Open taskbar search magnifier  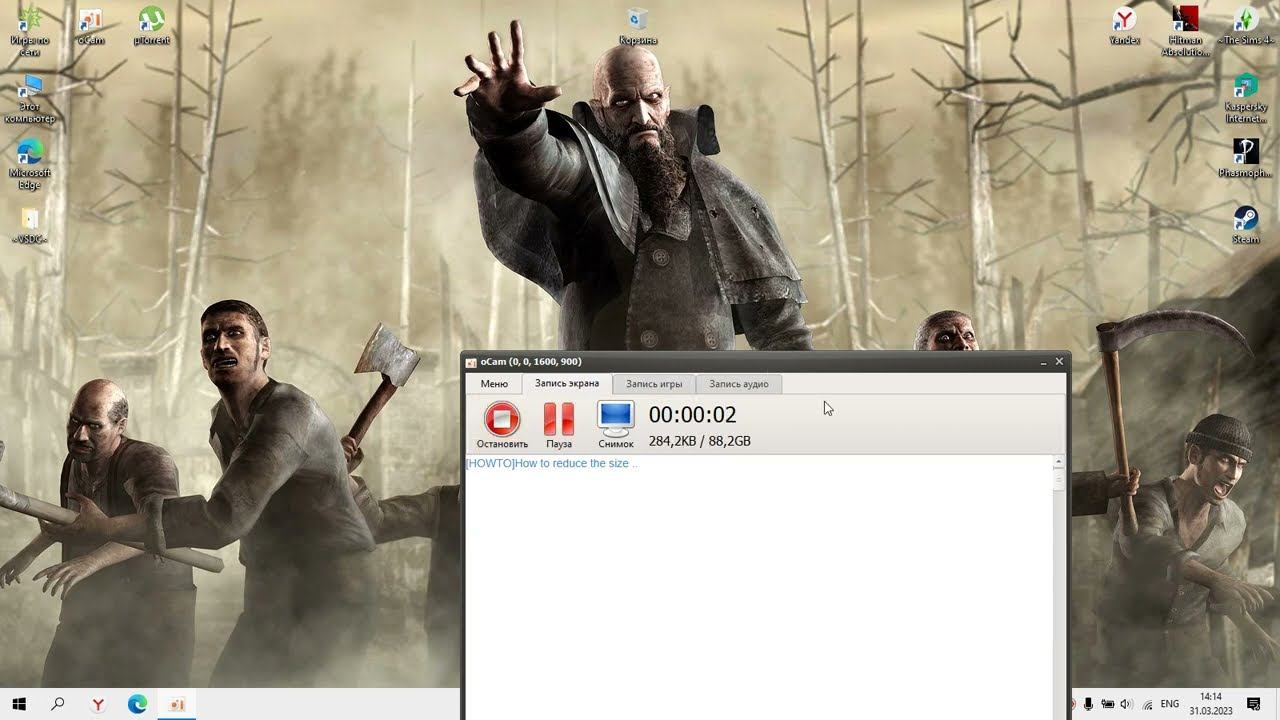pyautogui.click(x=58, y=704)
